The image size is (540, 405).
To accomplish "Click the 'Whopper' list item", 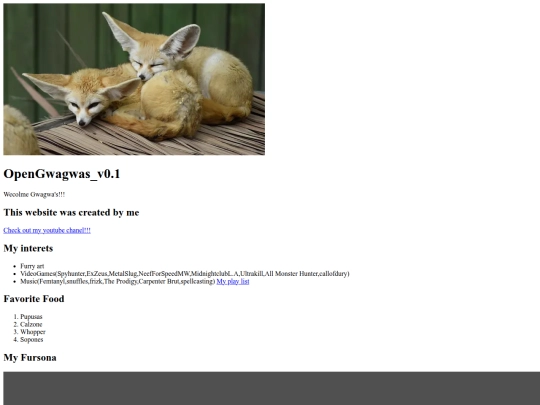I will coord(33,332).
